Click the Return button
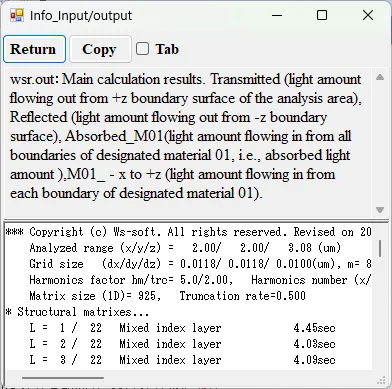392x389 pixels. (x=34, y=49)
